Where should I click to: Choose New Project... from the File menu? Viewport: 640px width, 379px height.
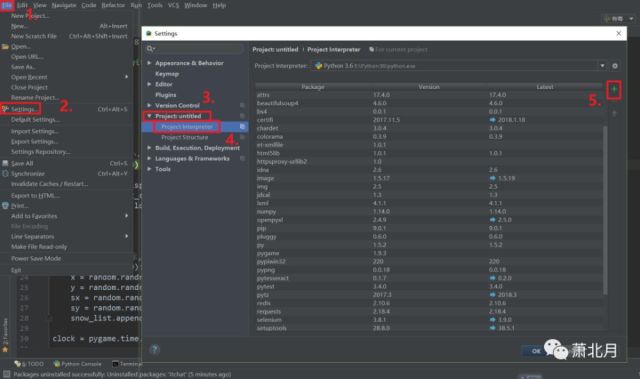pos(30,16)
